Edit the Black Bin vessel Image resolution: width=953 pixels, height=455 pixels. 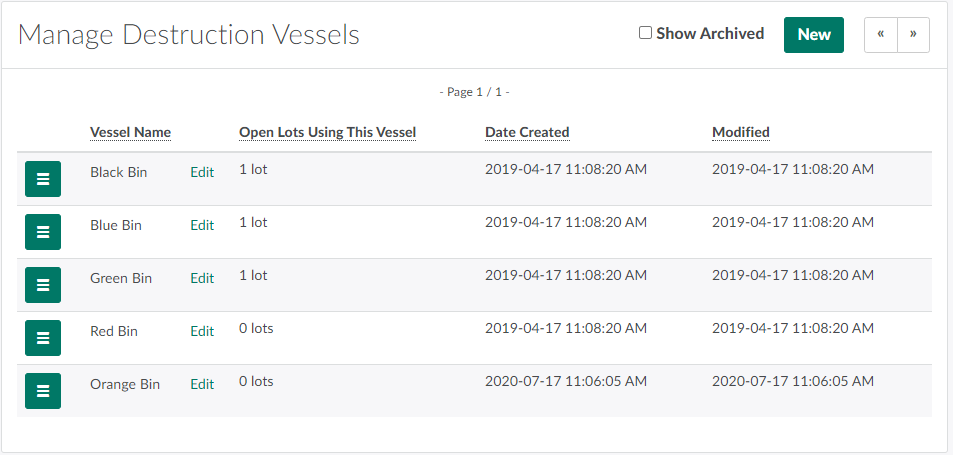[202, 172]
